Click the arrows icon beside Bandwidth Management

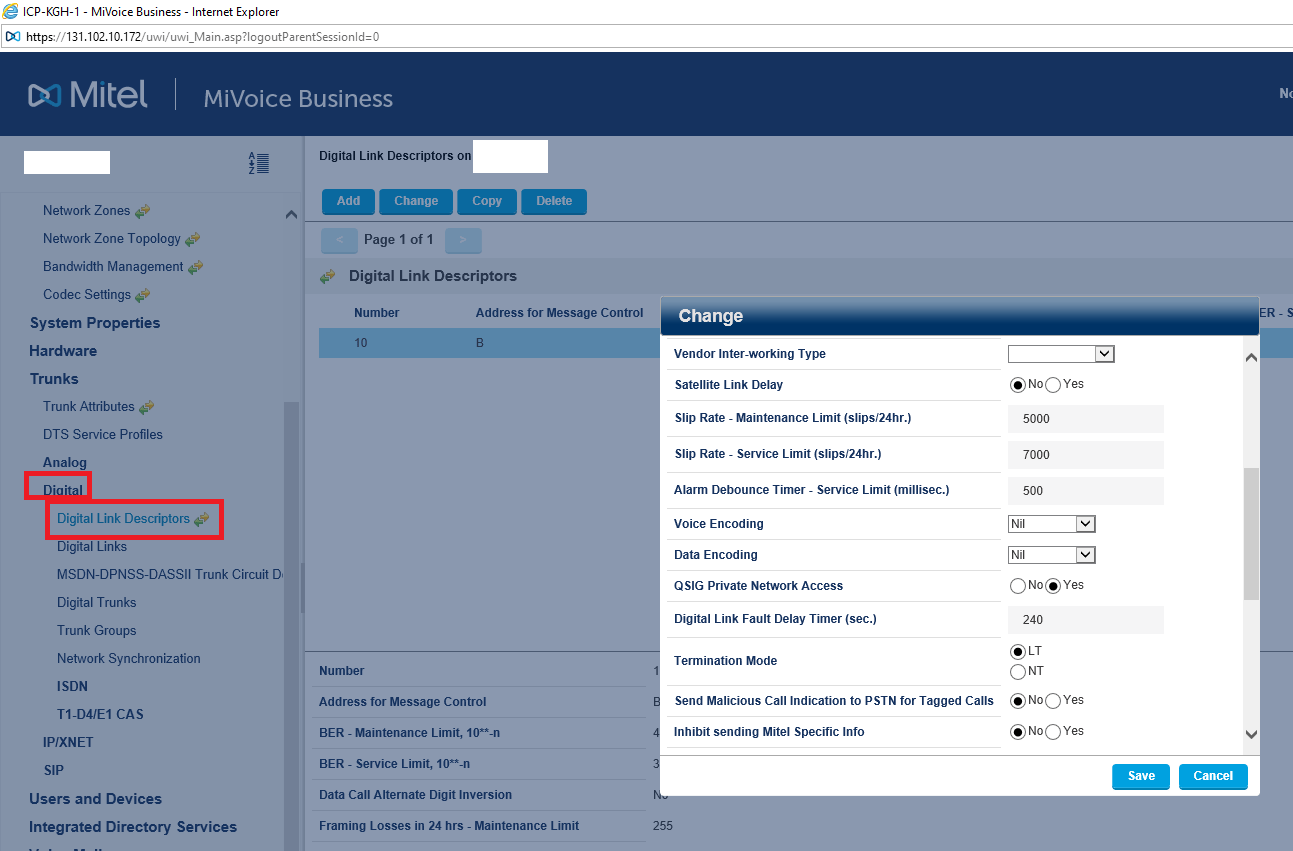tap(196, 267)
